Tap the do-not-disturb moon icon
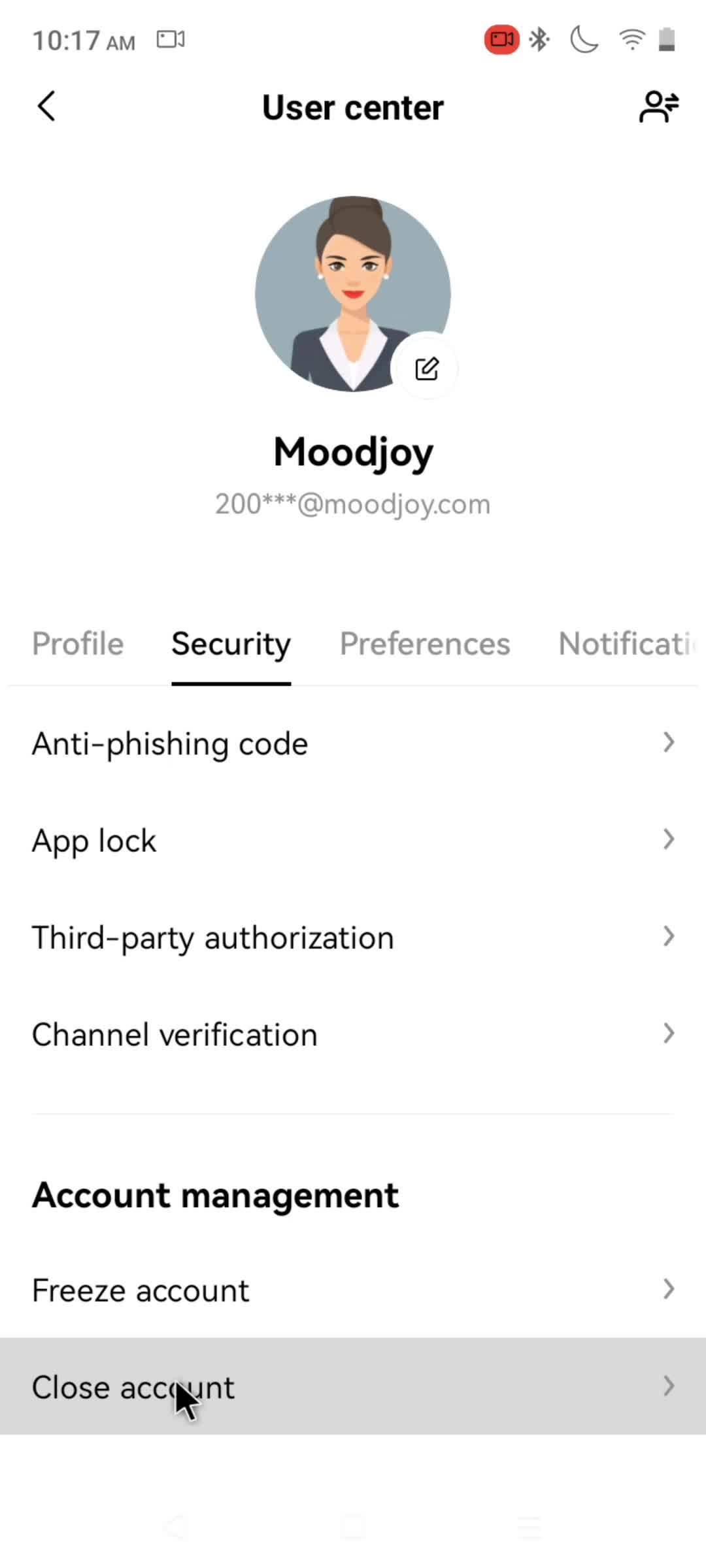This screenshot has height=1568, width=706. coord(584,40)
